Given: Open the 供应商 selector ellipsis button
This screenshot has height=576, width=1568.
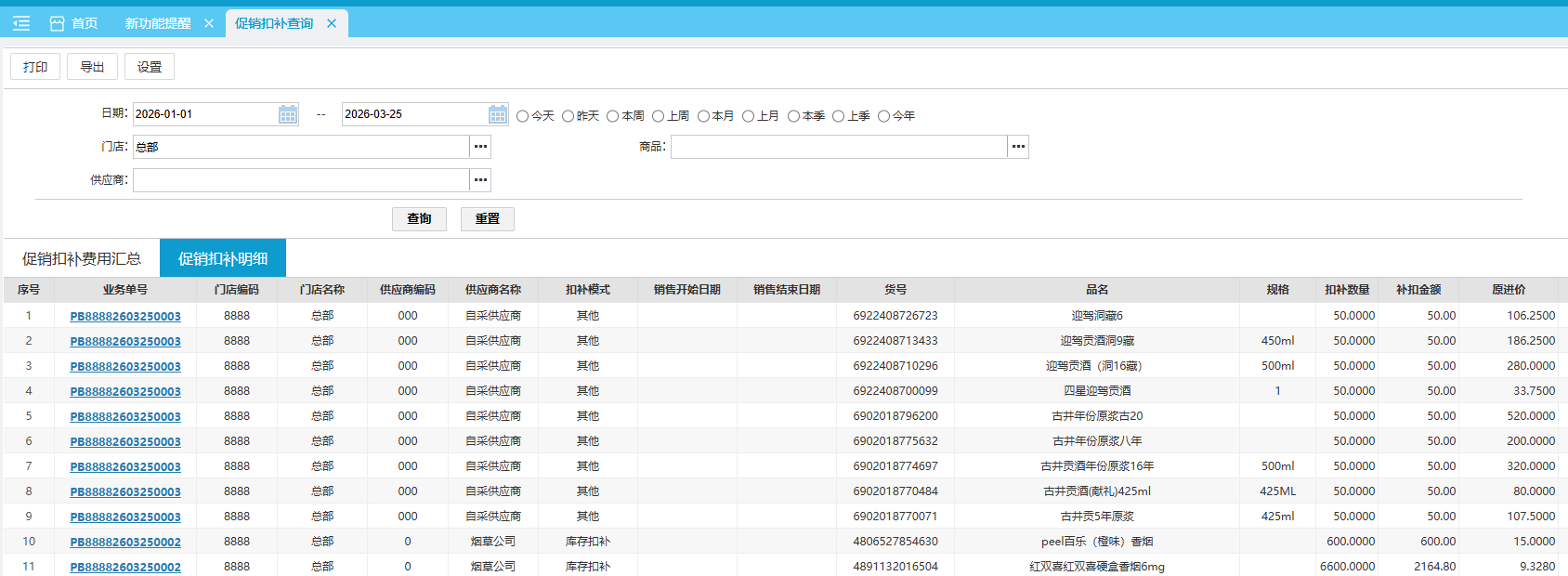Looking at the screenshot, I should [480, 180].
